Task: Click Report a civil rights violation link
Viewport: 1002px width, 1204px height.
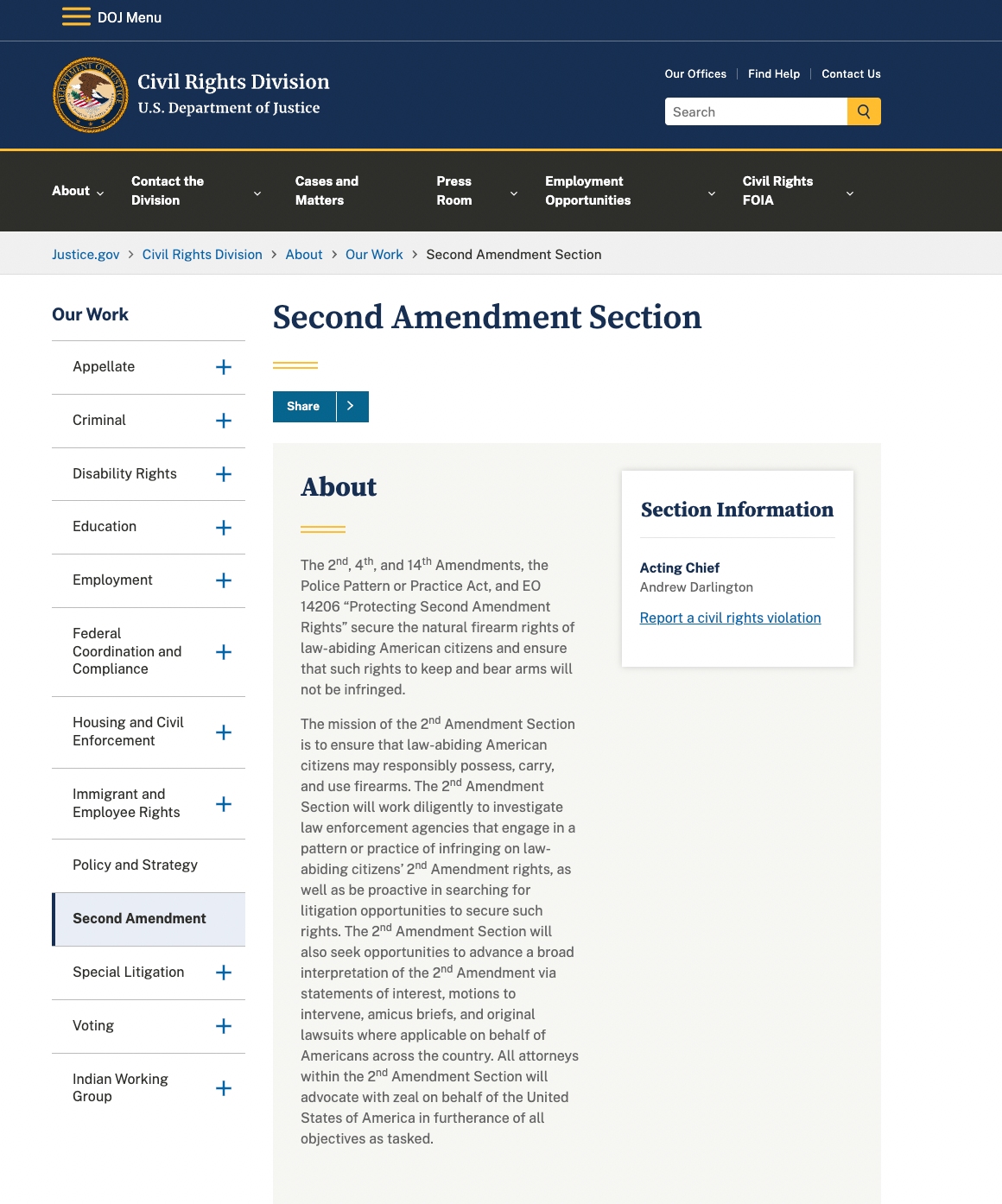Action: pos(730,618)
